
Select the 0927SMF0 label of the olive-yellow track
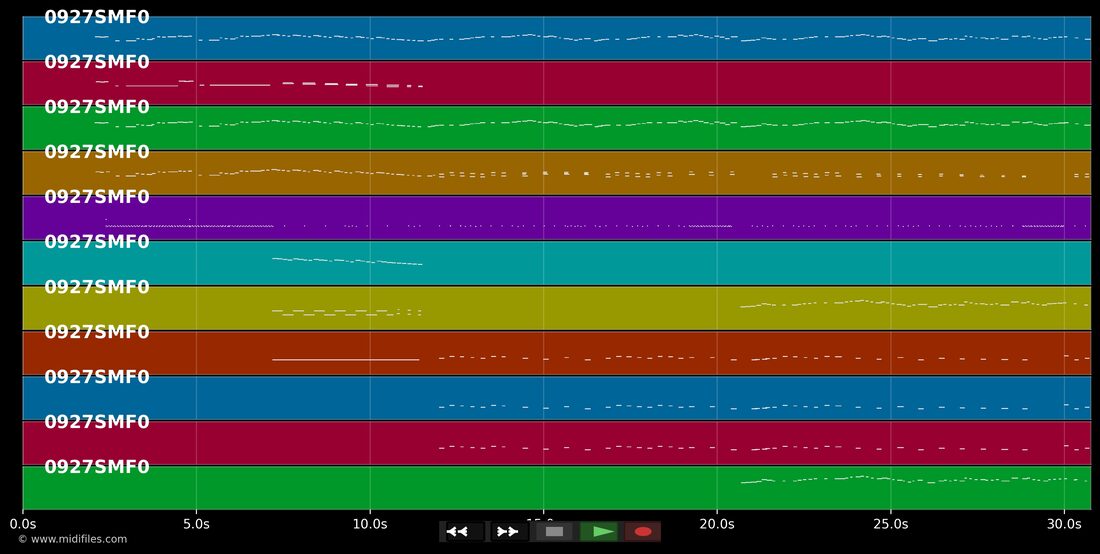point(97,287)
